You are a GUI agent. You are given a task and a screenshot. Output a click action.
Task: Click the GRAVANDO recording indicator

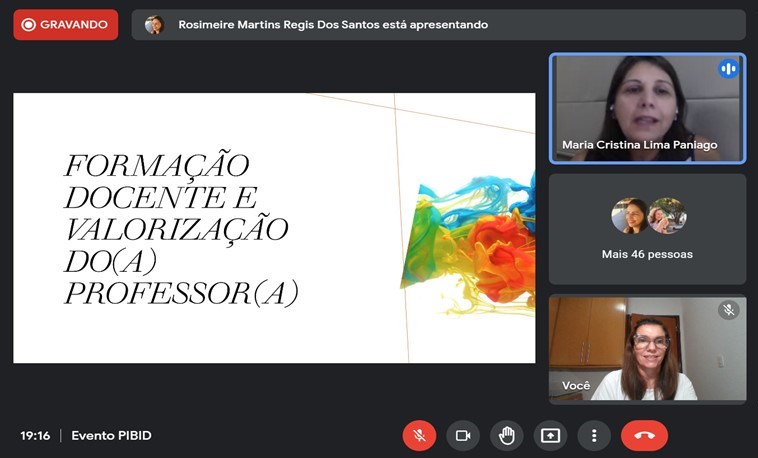point(65,25)
